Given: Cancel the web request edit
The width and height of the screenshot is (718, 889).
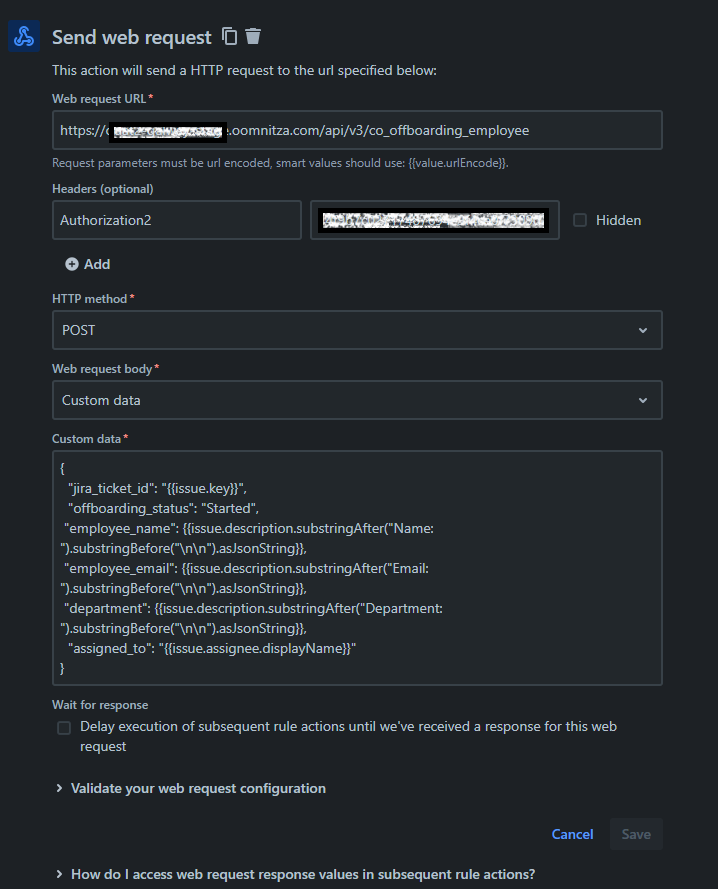Looking at the screenshot, I should (x=572, y=834).
